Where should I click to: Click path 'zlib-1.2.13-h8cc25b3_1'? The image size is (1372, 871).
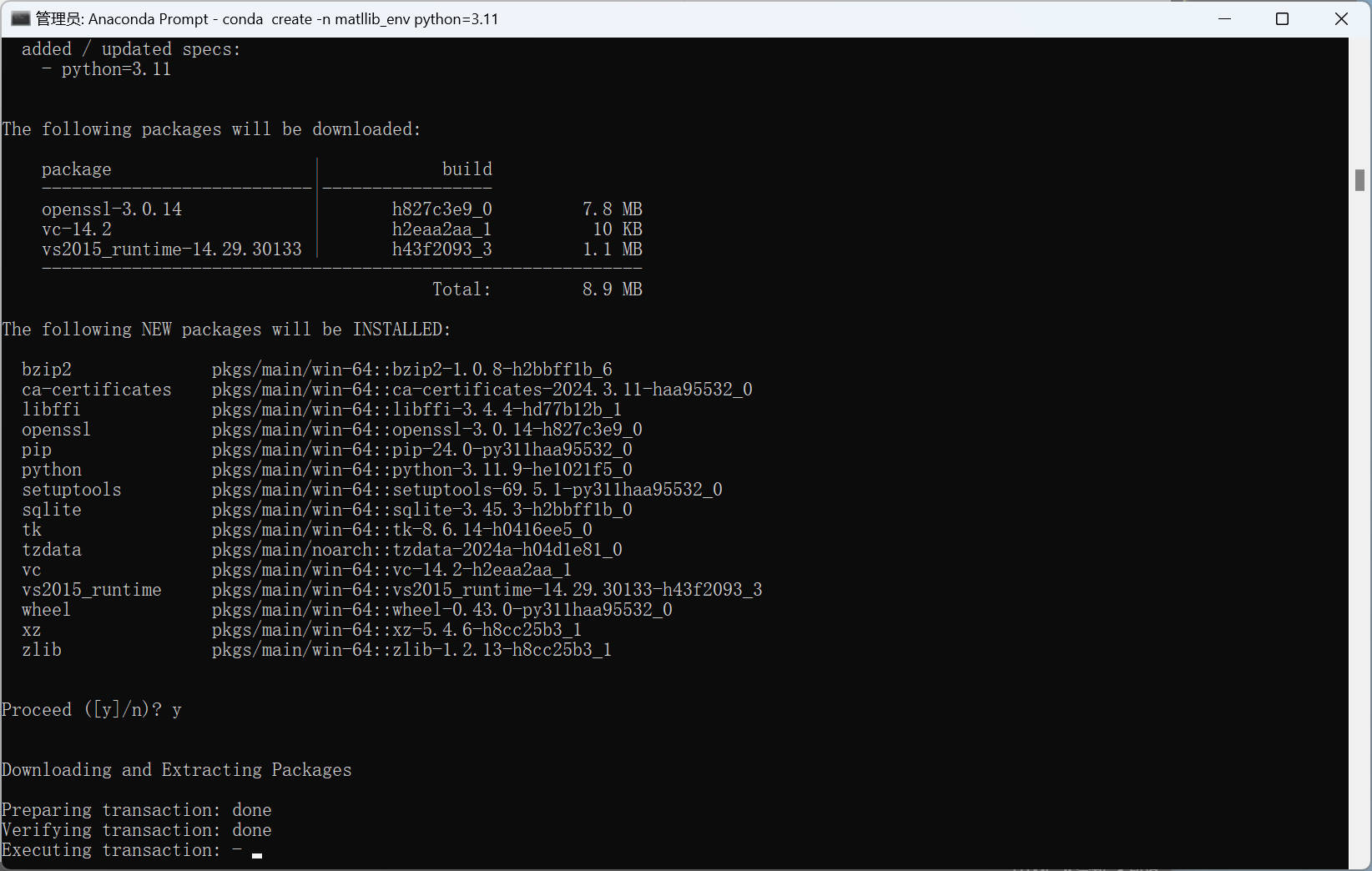[x=502, y=650]
